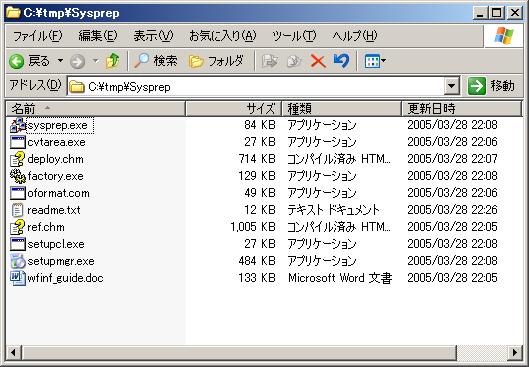Click the readme.txt file name

pos(54,210)
